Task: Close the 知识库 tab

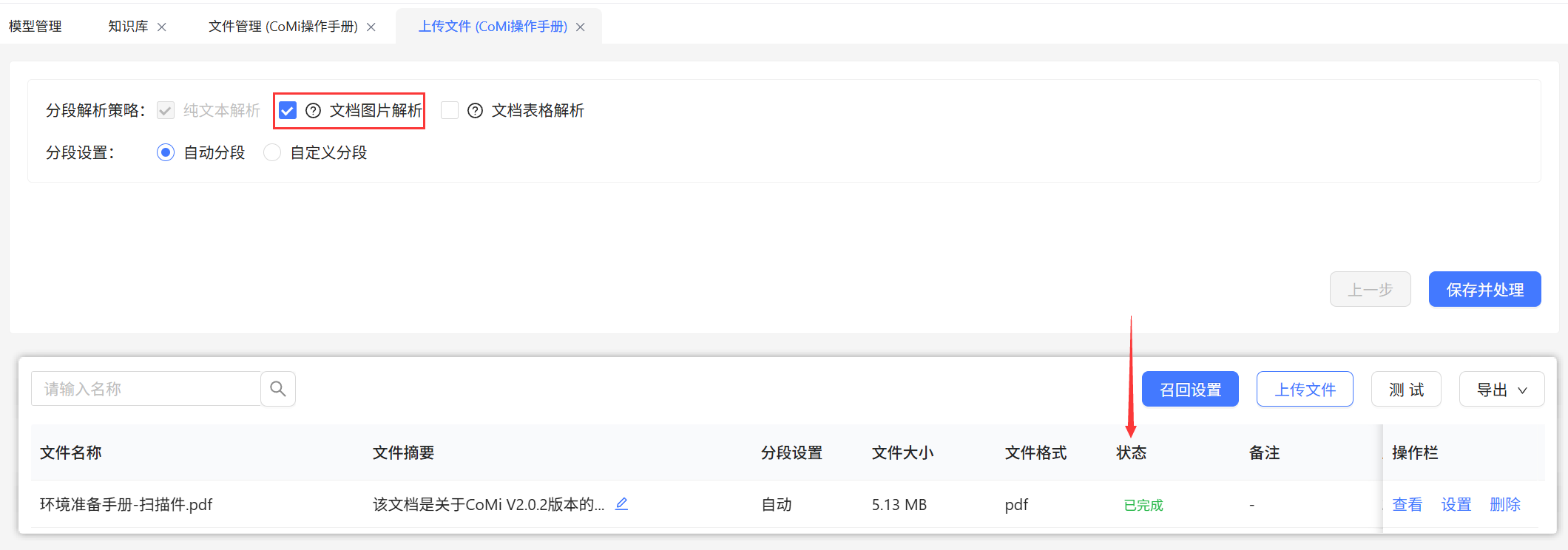Action: pos(162,27)
